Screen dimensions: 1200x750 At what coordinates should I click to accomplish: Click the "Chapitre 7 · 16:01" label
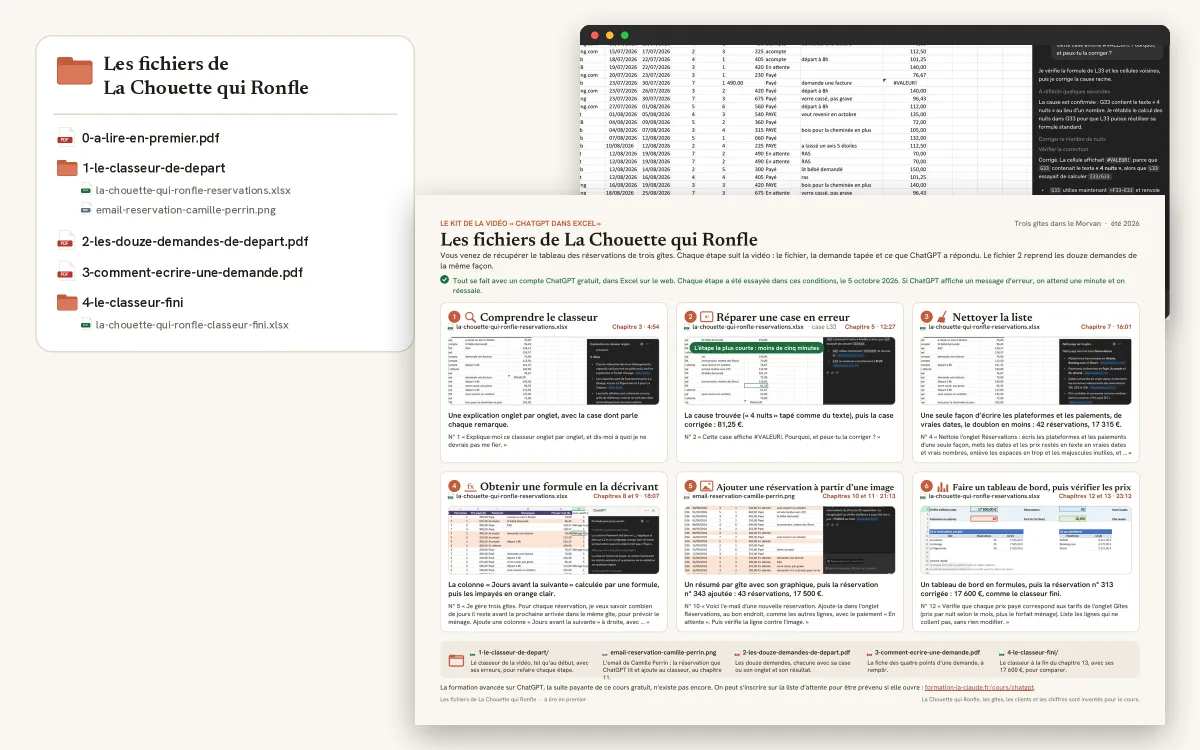click(x=1106, y=327)
